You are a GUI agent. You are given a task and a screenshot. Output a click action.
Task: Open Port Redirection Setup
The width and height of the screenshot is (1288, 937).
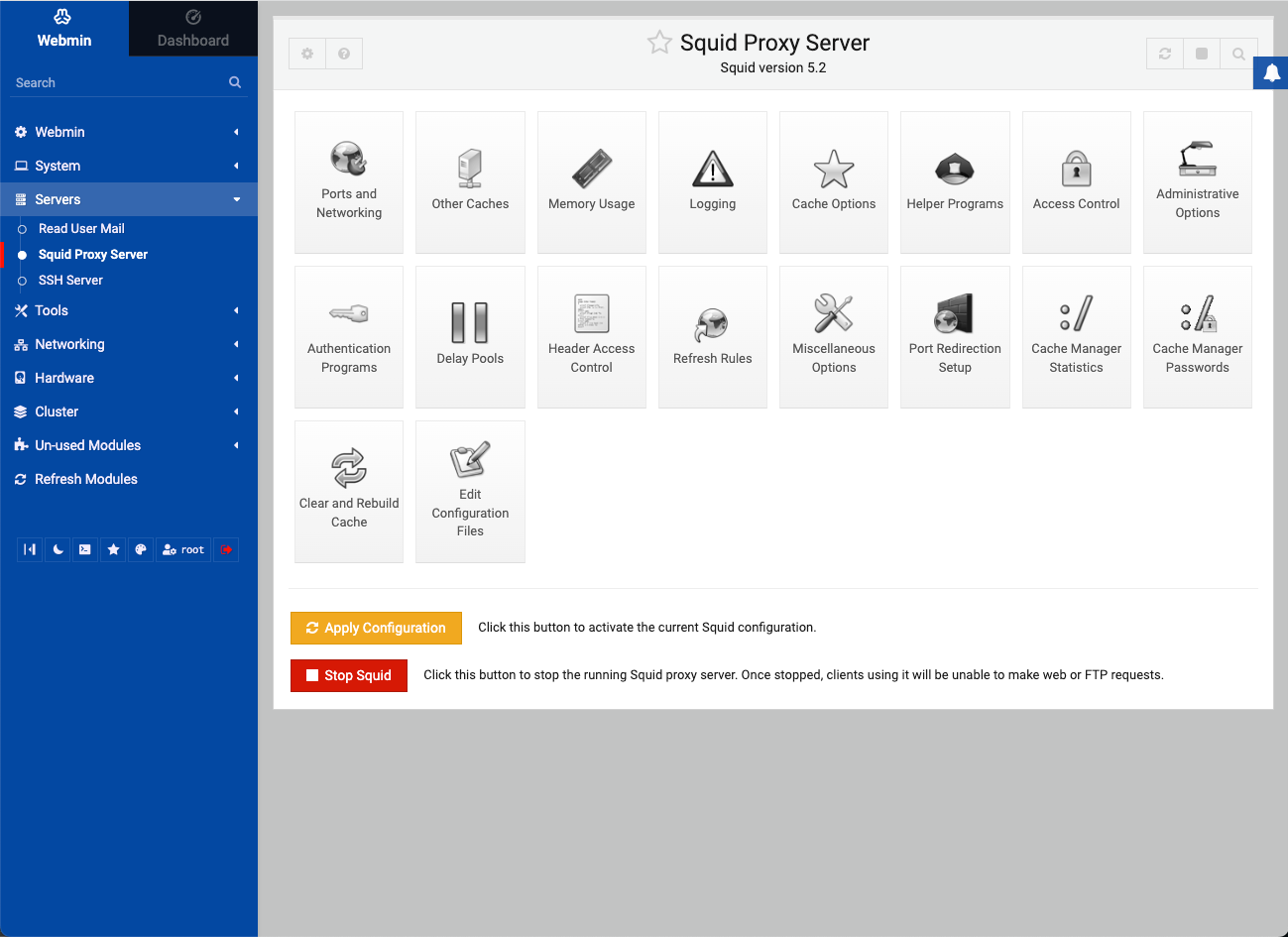click(955, 337)
